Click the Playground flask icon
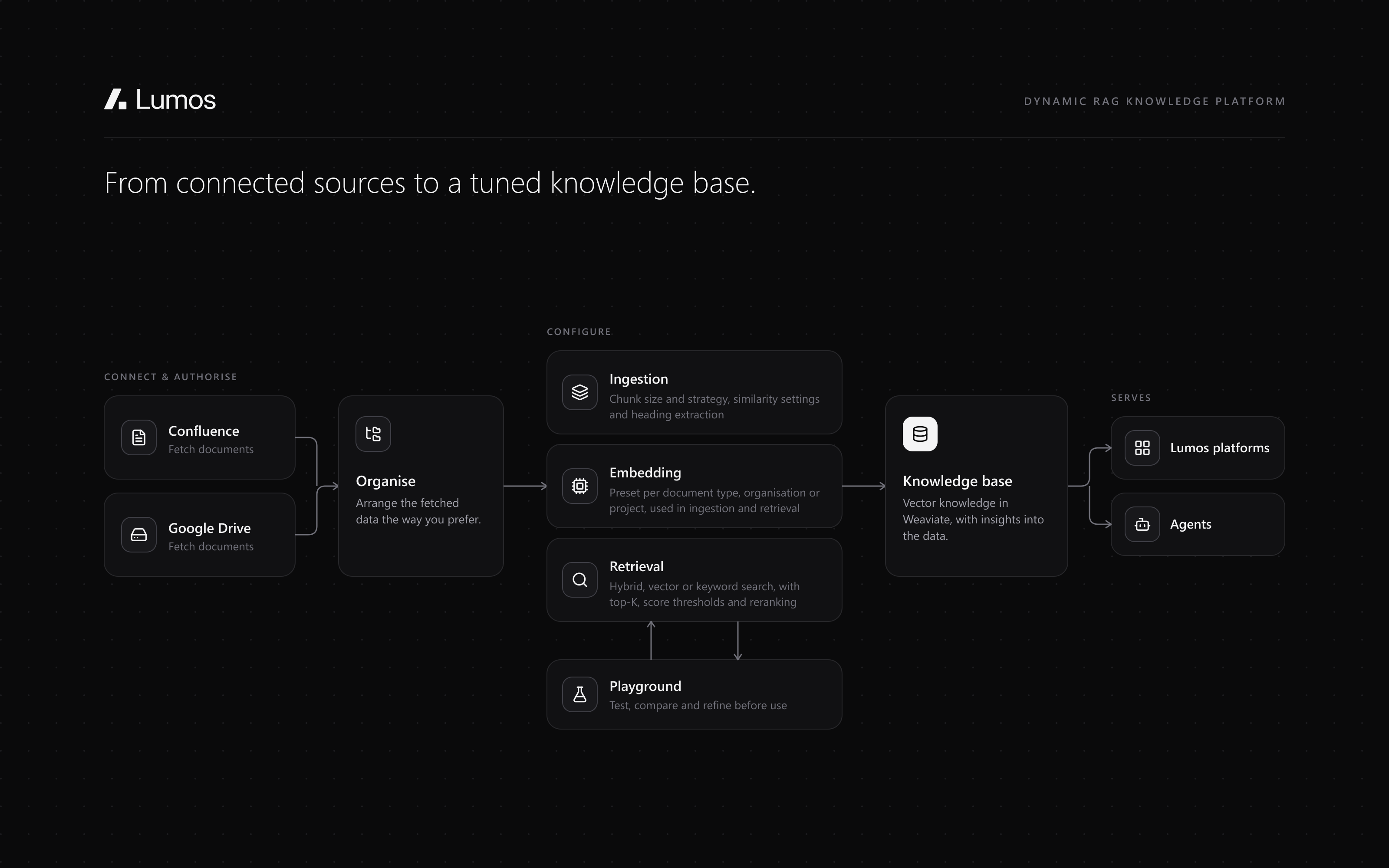This screenshot has width=1389, height=868. [580, 695]
